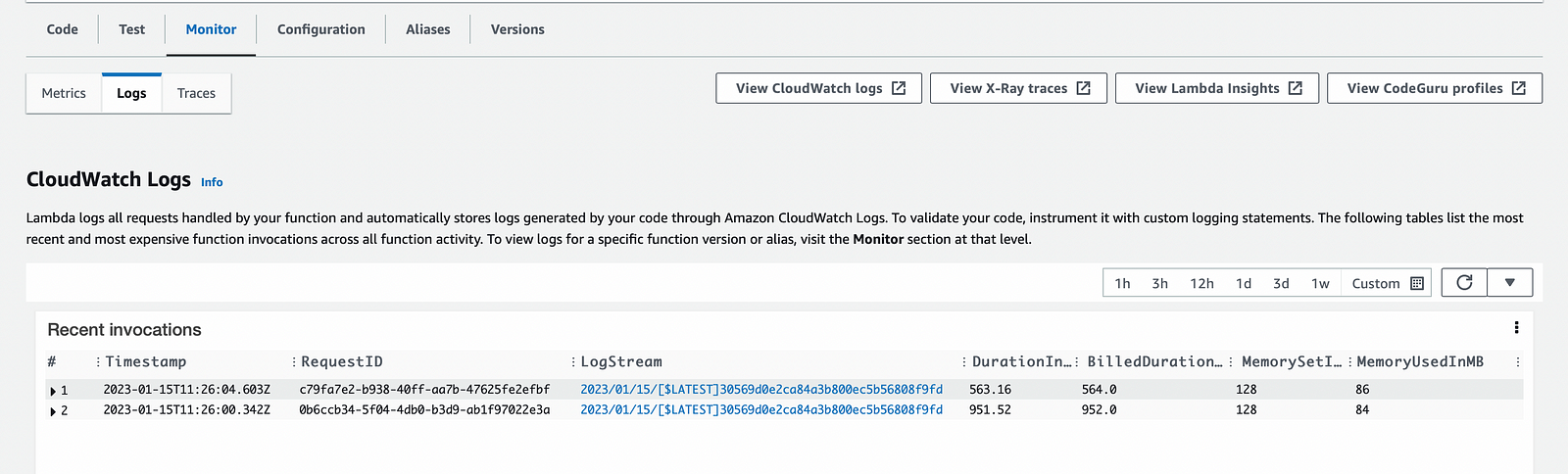Click the Info link next to CloudWatch Logs
This screenshot has width=1568, height=474.
pos(212,182)
